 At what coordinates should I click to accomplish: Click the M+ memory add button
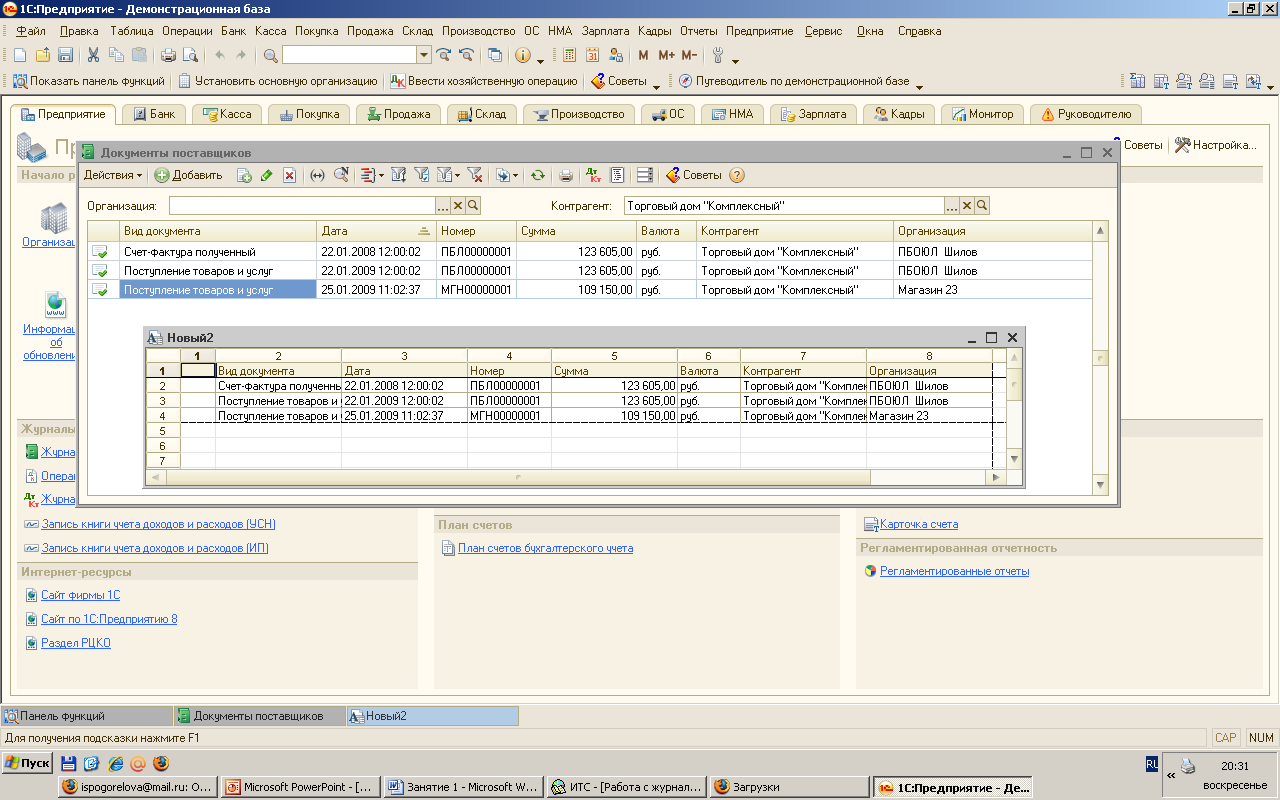[x=667, y=55]
